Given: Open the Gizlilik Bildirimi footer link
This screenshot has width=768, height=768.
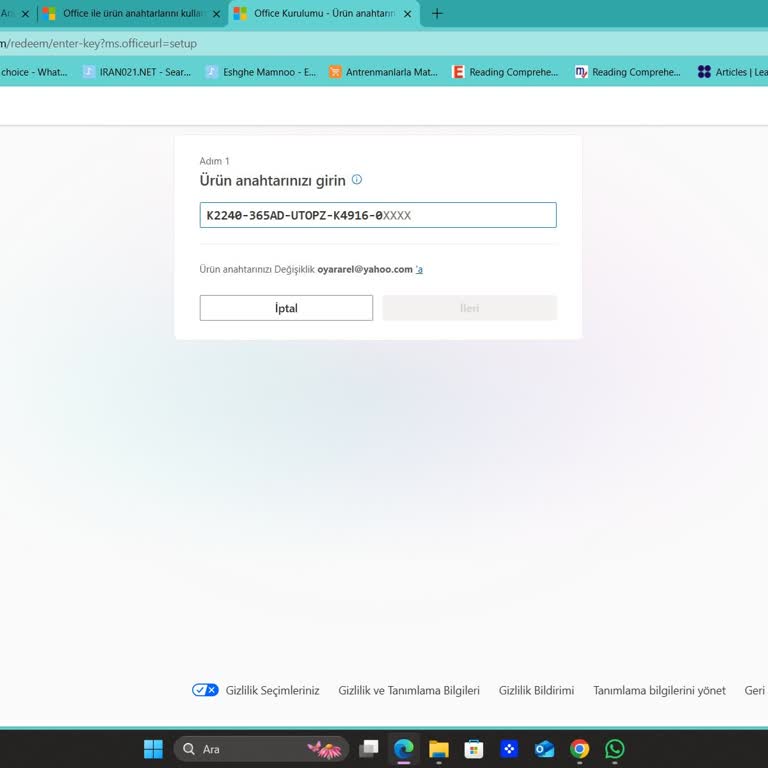Looking at the screenshot, I should 536,690.
